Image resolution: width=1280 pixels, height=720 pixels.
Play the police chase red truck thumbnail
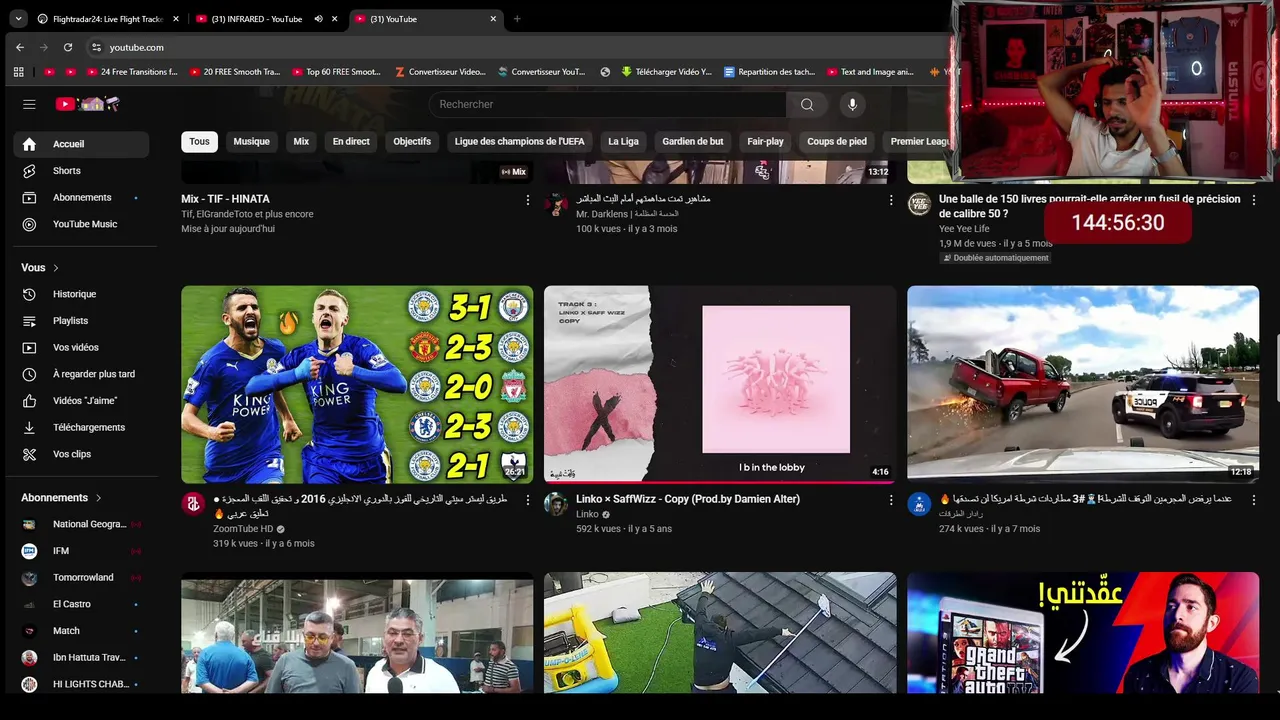[x=1083, y=385]
